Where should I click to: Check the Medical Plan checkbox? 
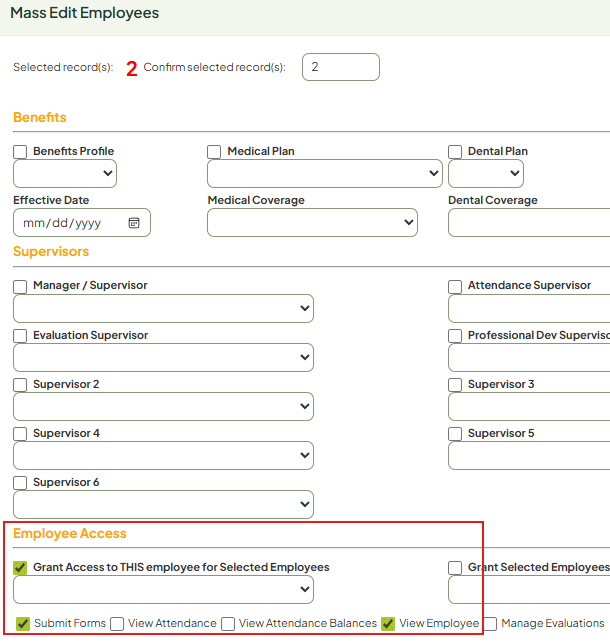tap(214, 151)
